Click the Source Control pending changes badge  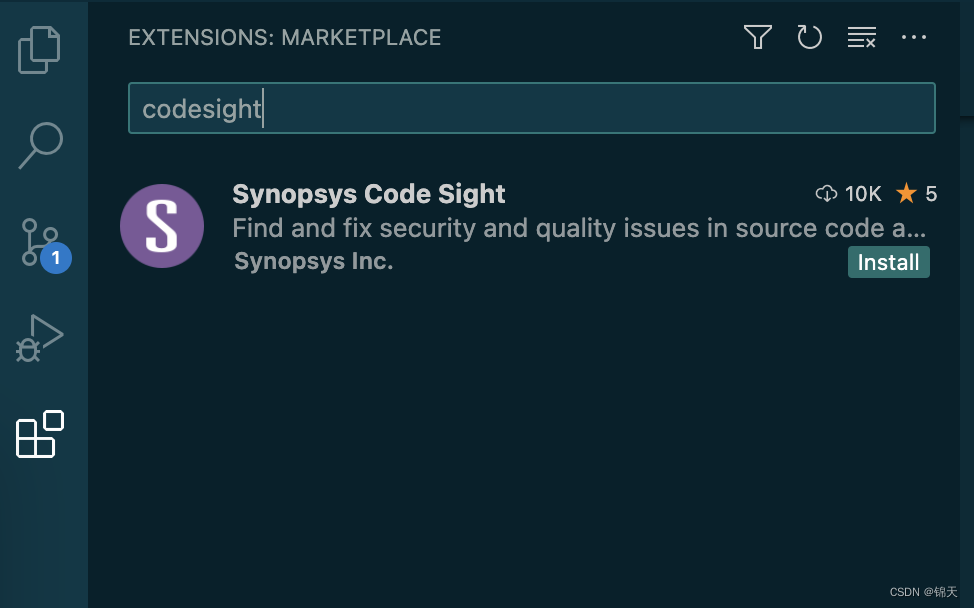click(56, 258)
